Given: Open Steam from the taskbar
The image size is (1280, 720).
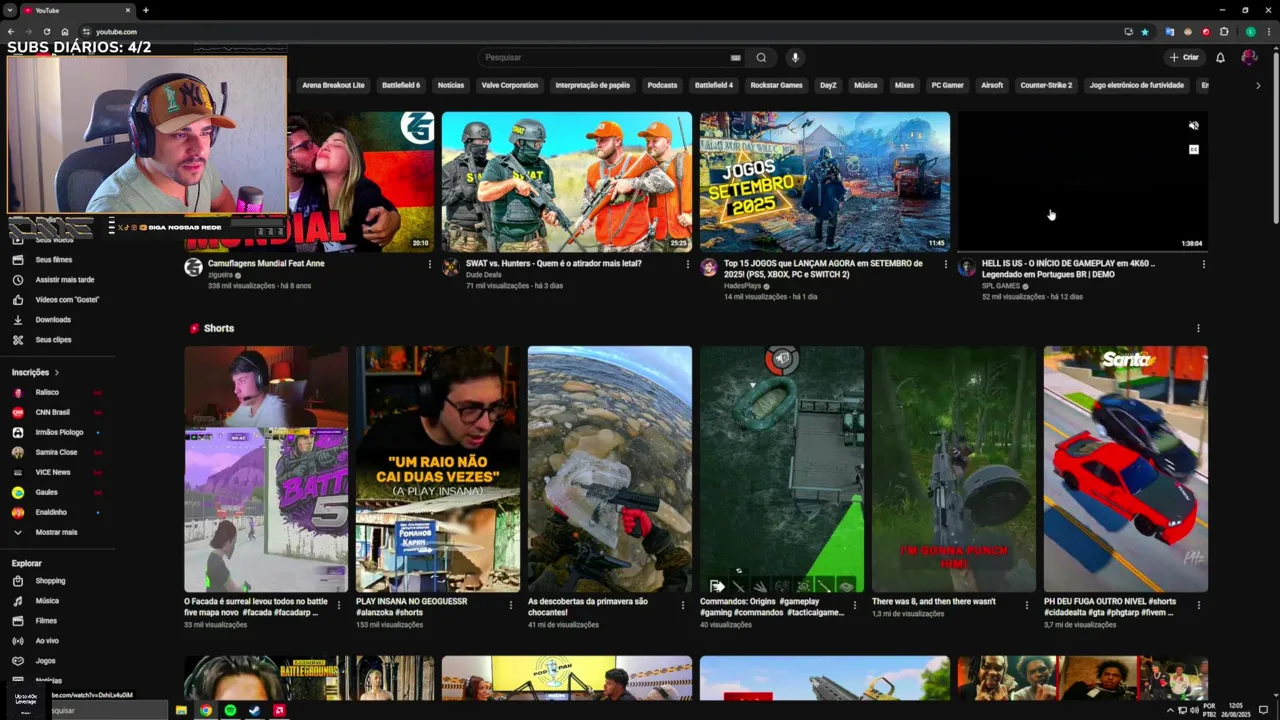Looking at the screenshot, I should (x=254, y=710).
